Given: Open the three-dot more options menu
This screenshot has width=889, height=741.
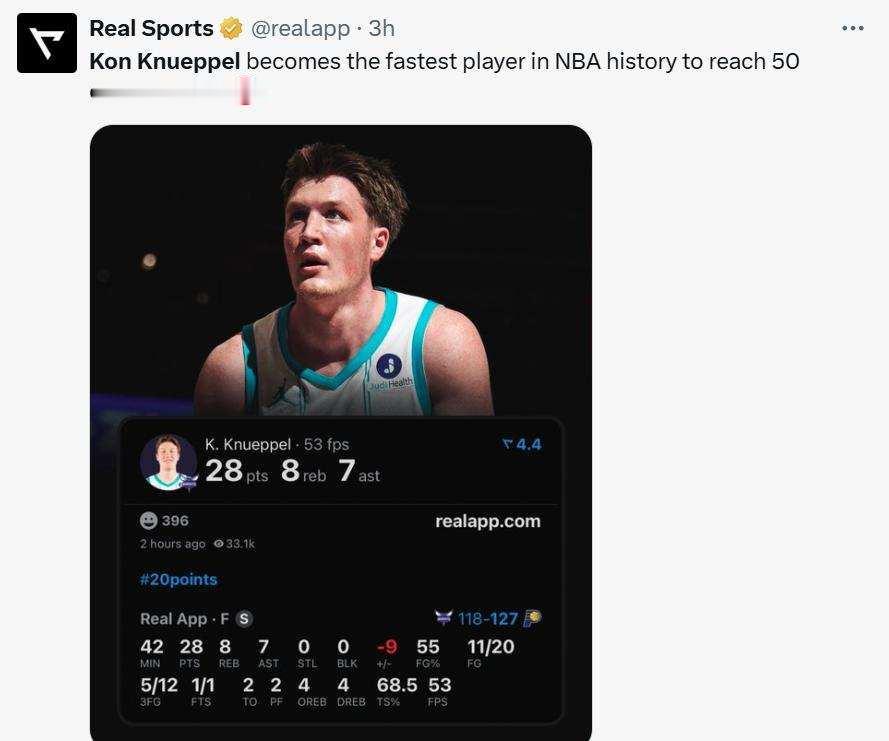Looking at the screenshot, I should tap(853, 28).
